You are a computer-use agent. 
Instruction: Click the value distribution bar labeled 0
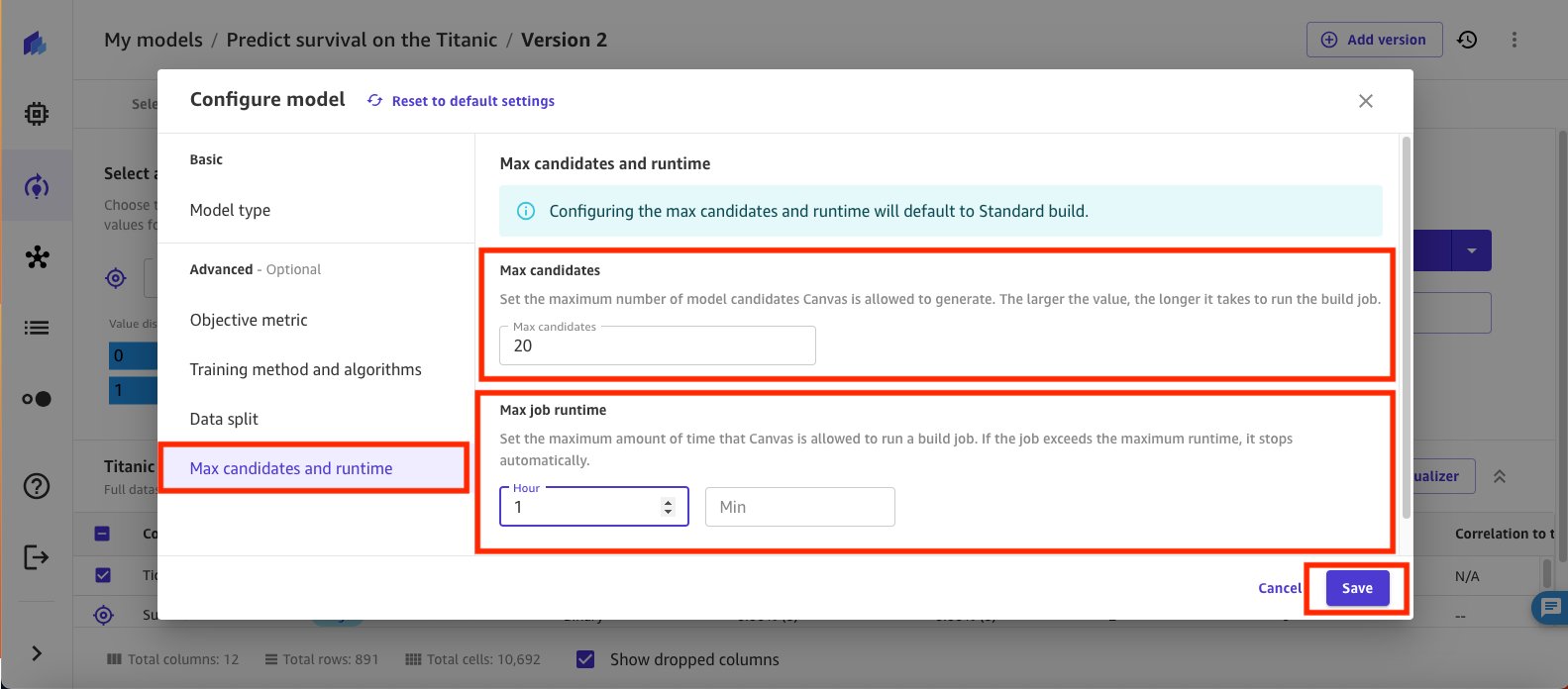pos(133,355)
